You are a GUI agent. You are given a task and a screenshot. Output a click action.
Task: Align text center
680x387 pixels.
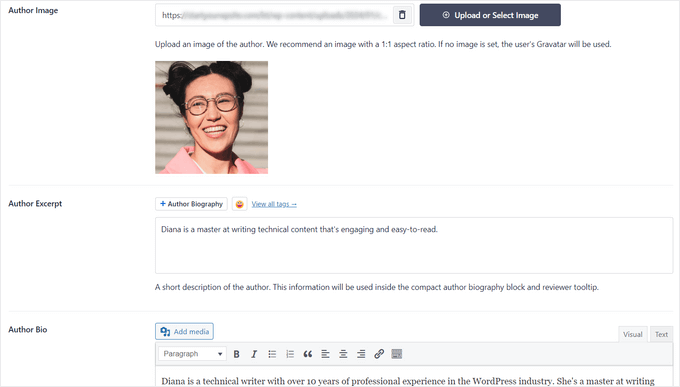pos(343,354)
